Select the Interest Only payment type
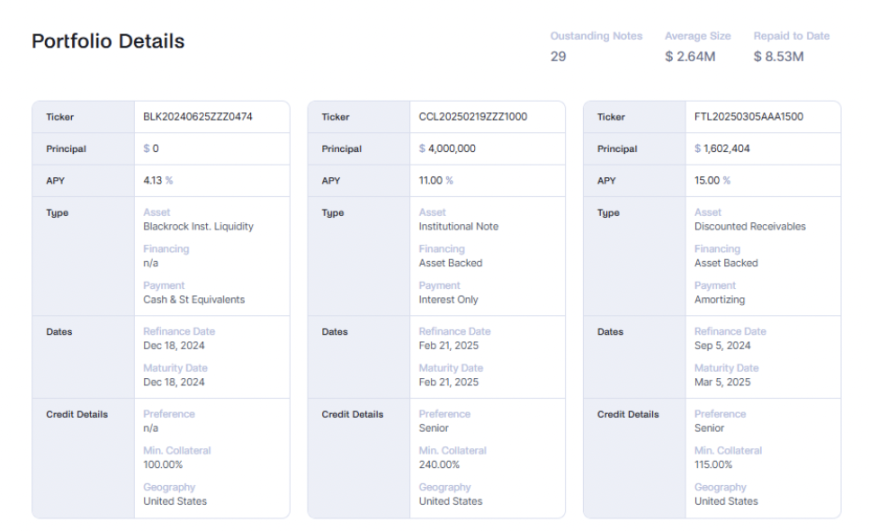Image resolution: width=869 pixels, height=531 pixels. [448, 300]
